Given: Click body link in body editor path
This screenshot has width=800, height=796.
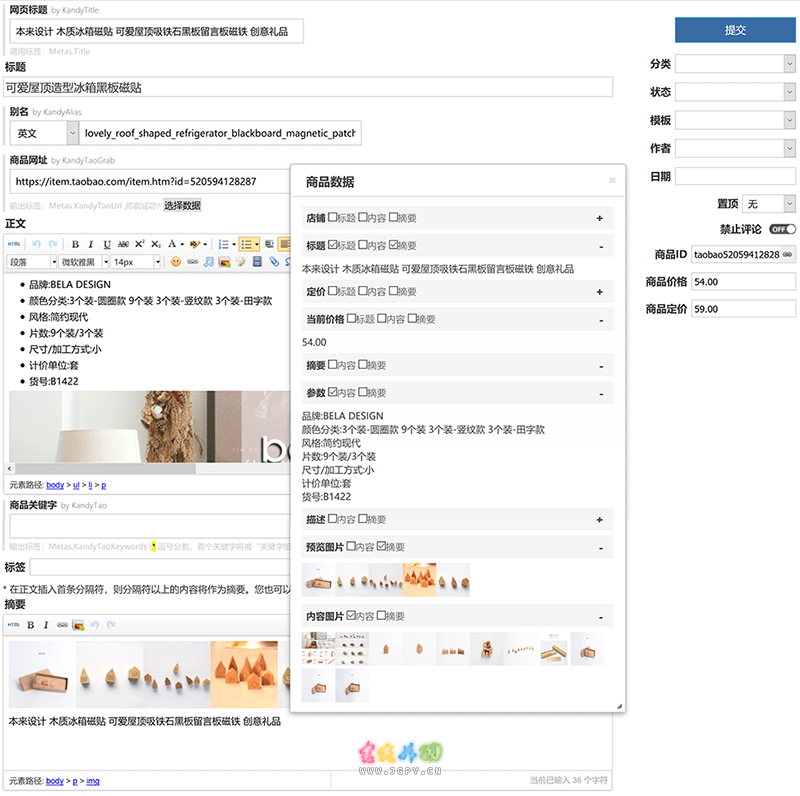Looking at the screenshot, I should 55,485.
